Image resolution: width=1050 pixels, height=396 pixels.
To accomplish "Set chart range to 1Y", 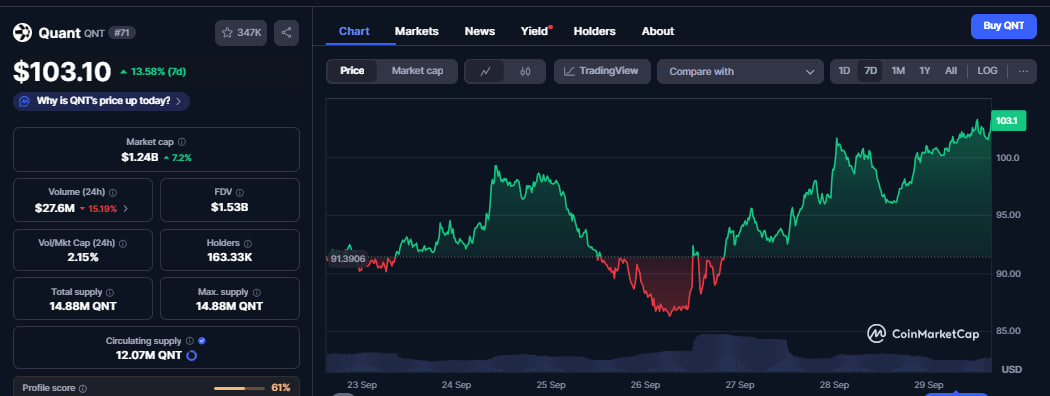I will (x=925, y=71).
